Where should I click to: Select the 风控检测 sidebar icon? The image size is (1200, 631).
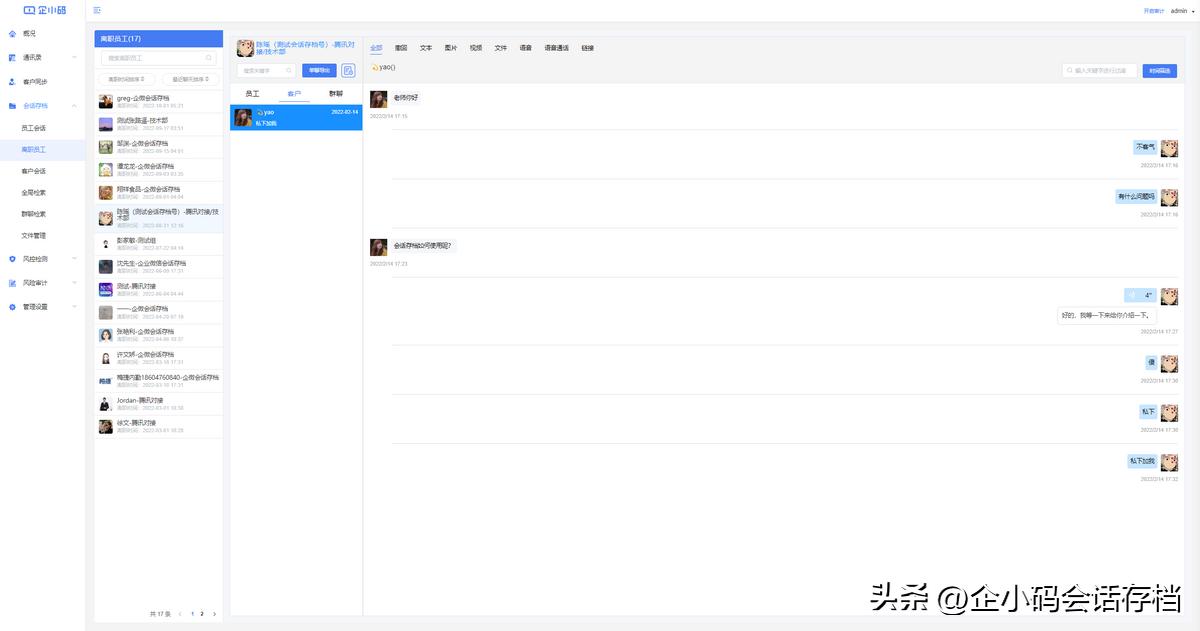[12, 259]
